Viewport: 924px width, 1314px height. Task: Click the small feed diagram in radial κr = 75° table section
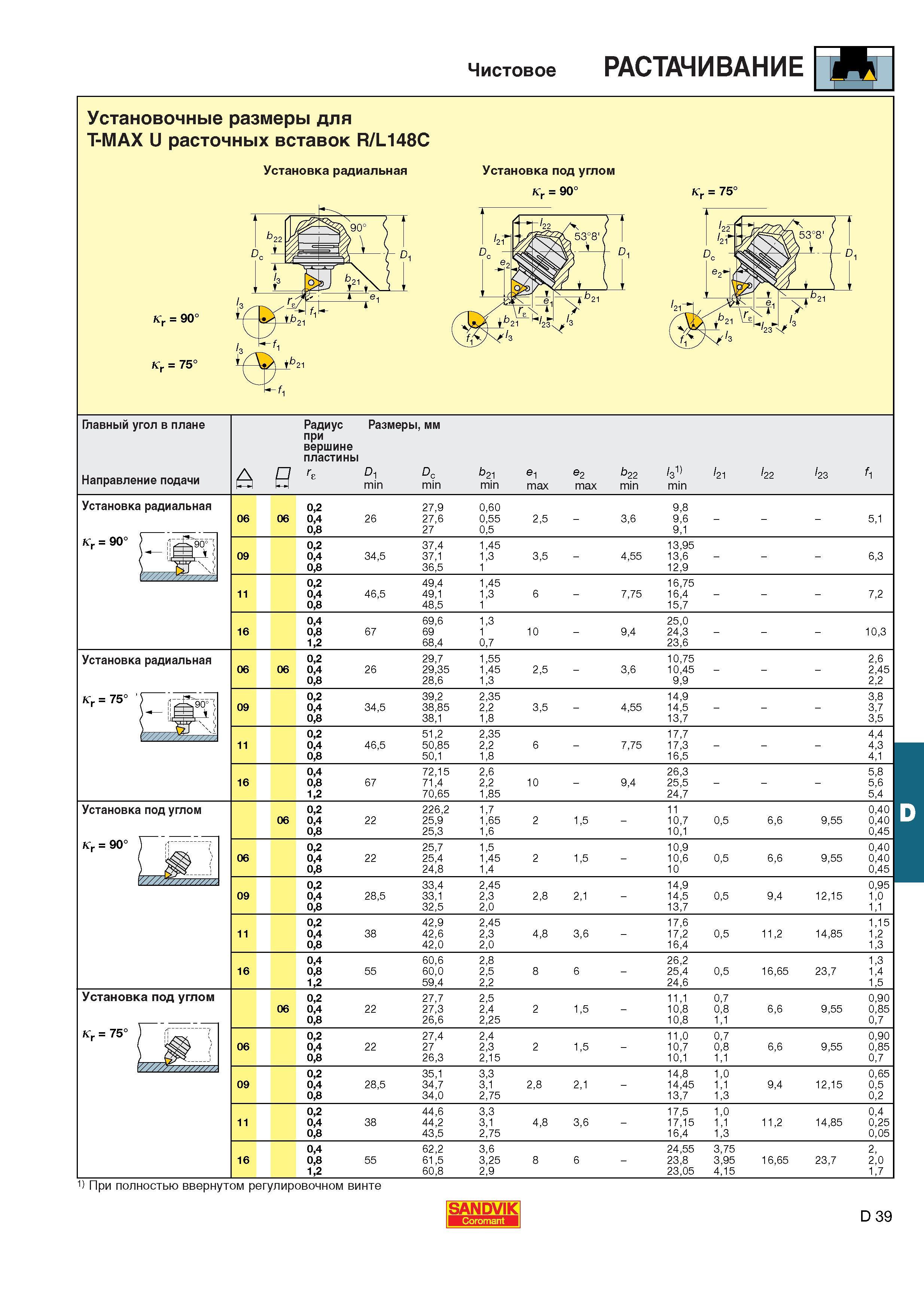coord(179,716)
